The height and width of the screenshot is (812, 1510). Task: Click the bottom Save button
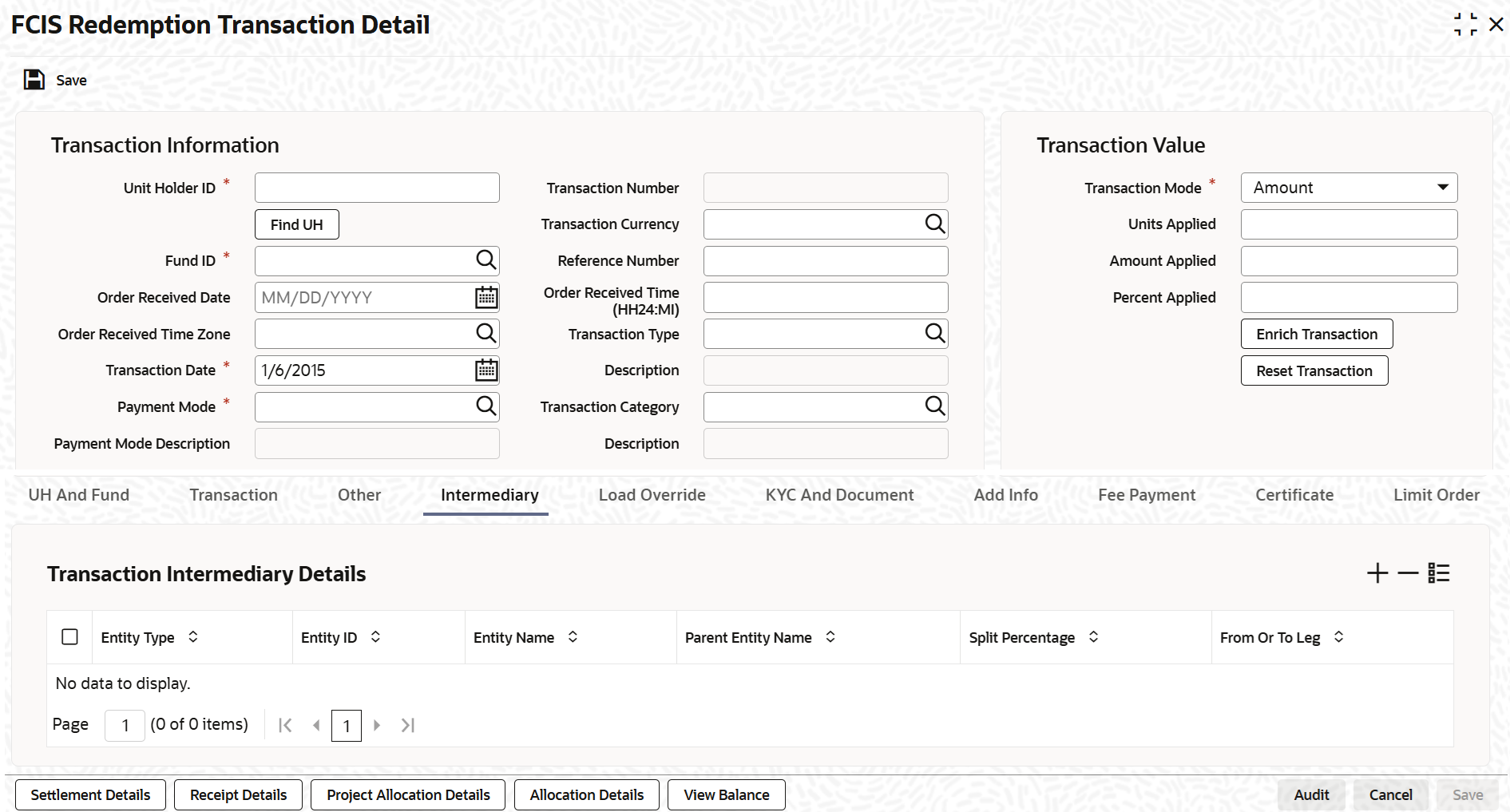point(1468,794)
